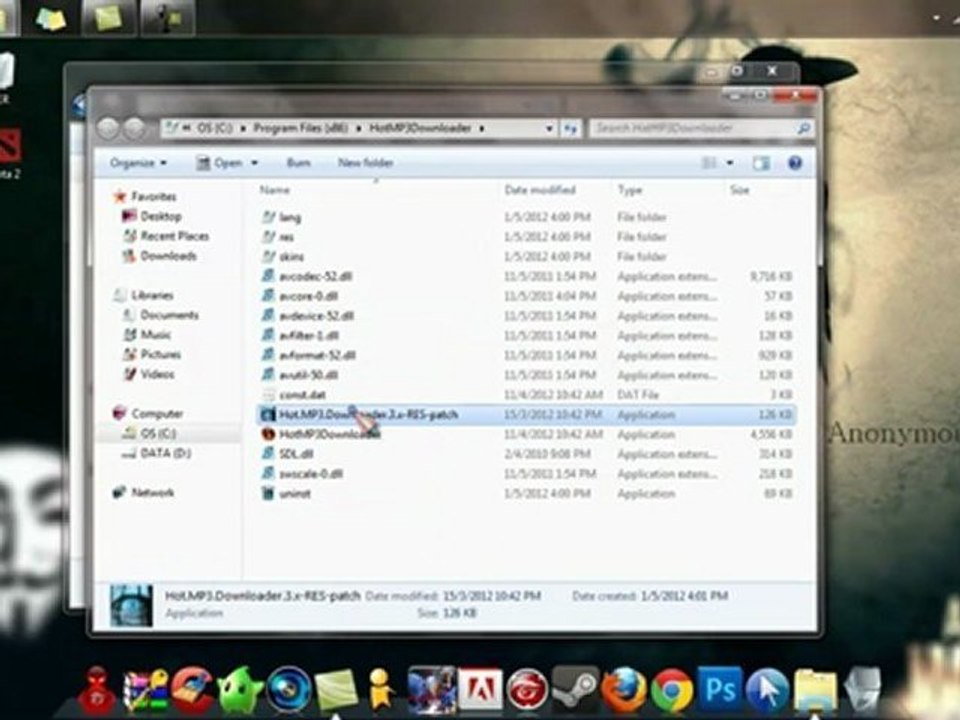Select avcore-0.dll file
This screenshot has height=720, width=960.
click(x=309, y=296)
